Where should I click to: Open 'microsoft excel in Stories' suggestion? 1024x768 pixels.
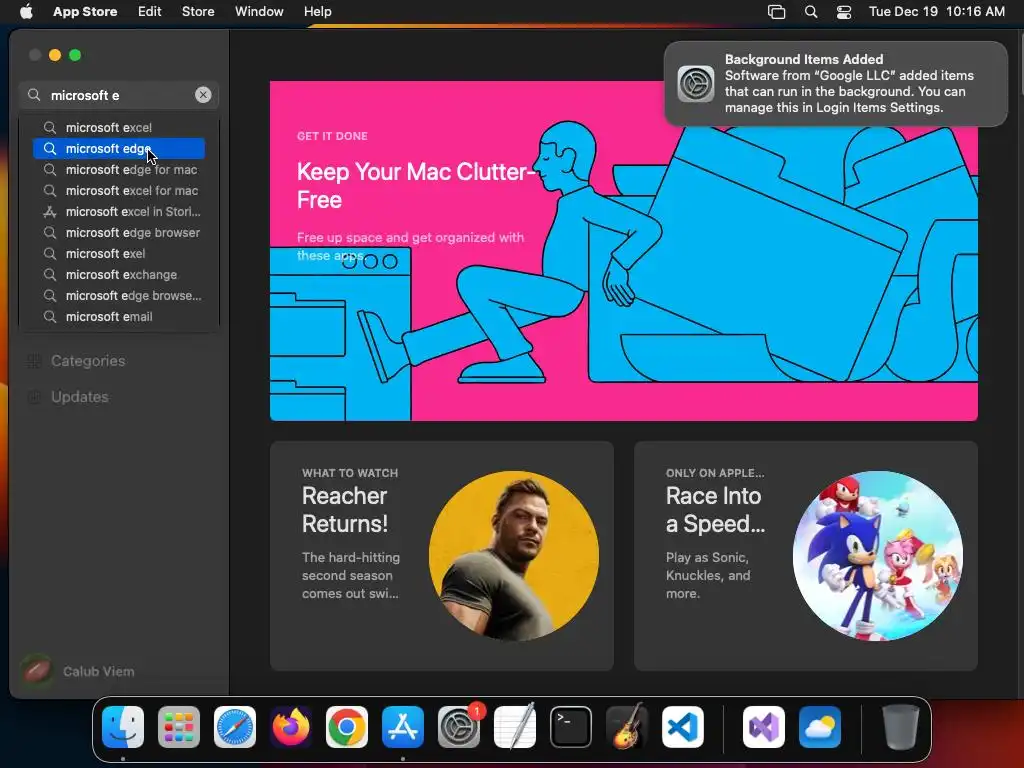[119, 212]
